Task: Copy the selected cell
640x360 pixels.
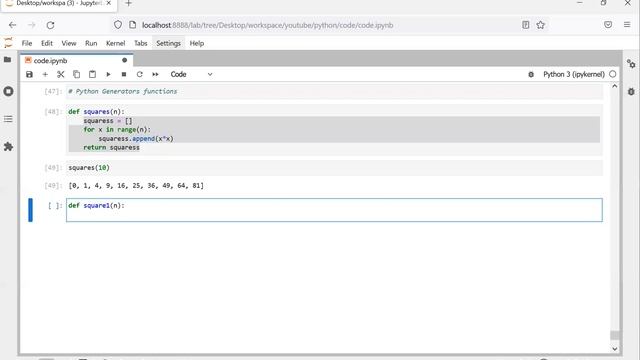Action: tap(76, 74)
